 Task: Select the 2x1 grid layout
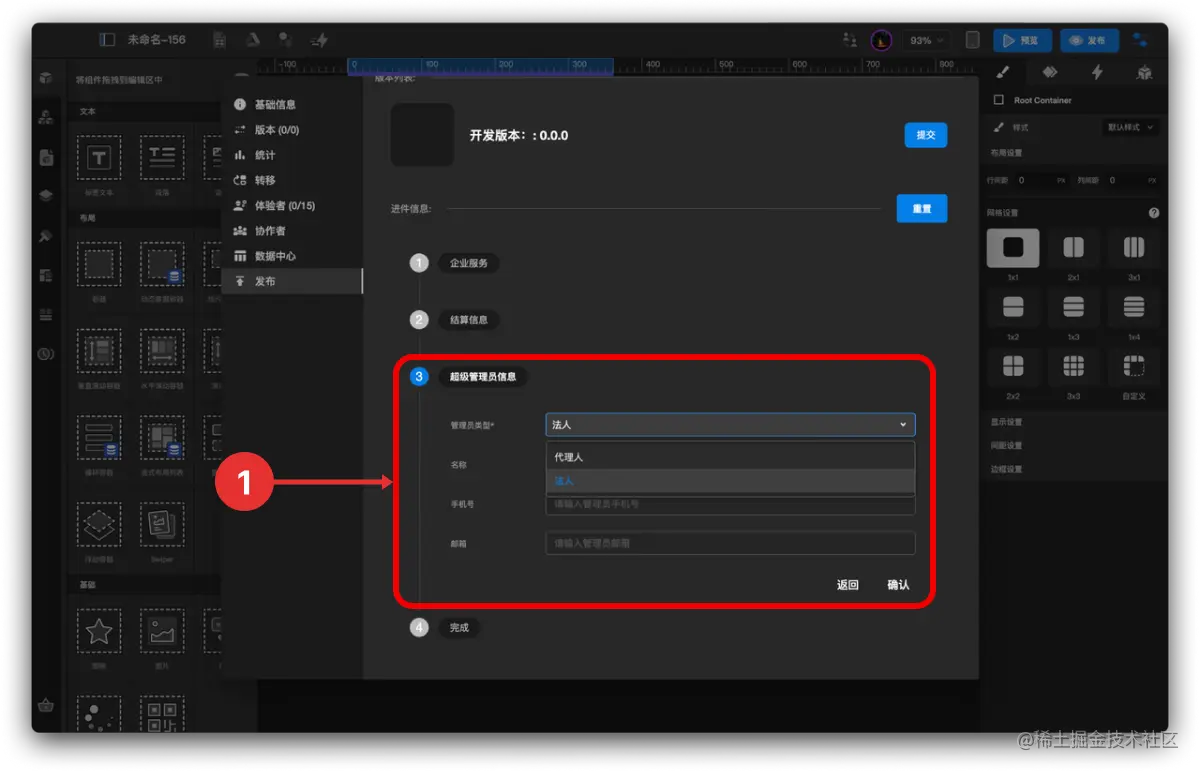point(1073,248)
